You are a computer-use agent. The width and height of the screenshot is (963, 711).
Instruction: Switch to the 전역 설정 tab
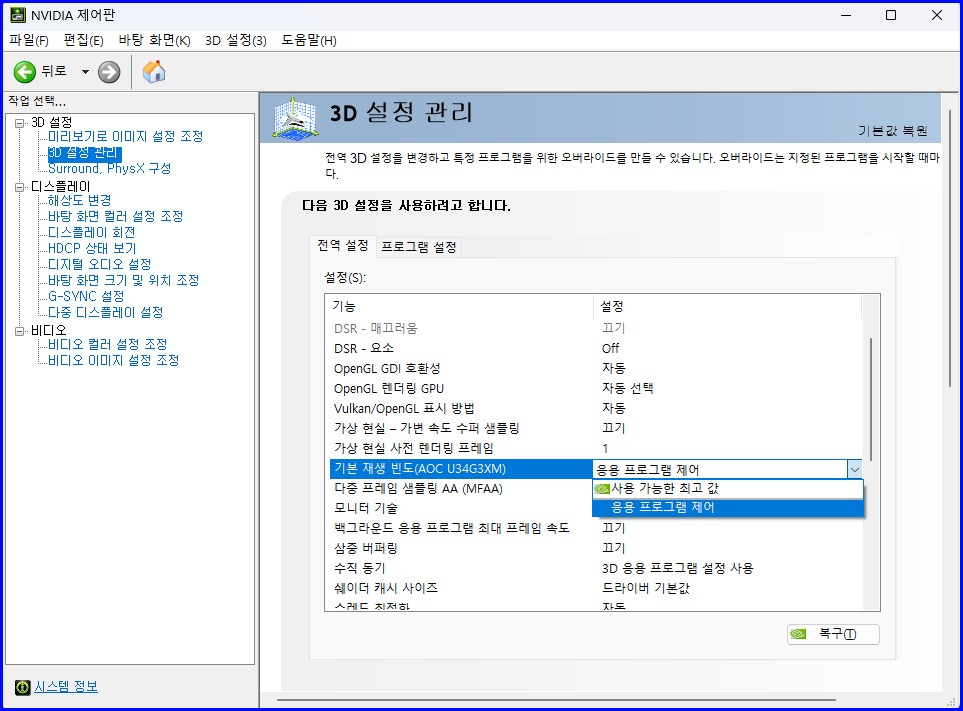(x=342, y=246)
